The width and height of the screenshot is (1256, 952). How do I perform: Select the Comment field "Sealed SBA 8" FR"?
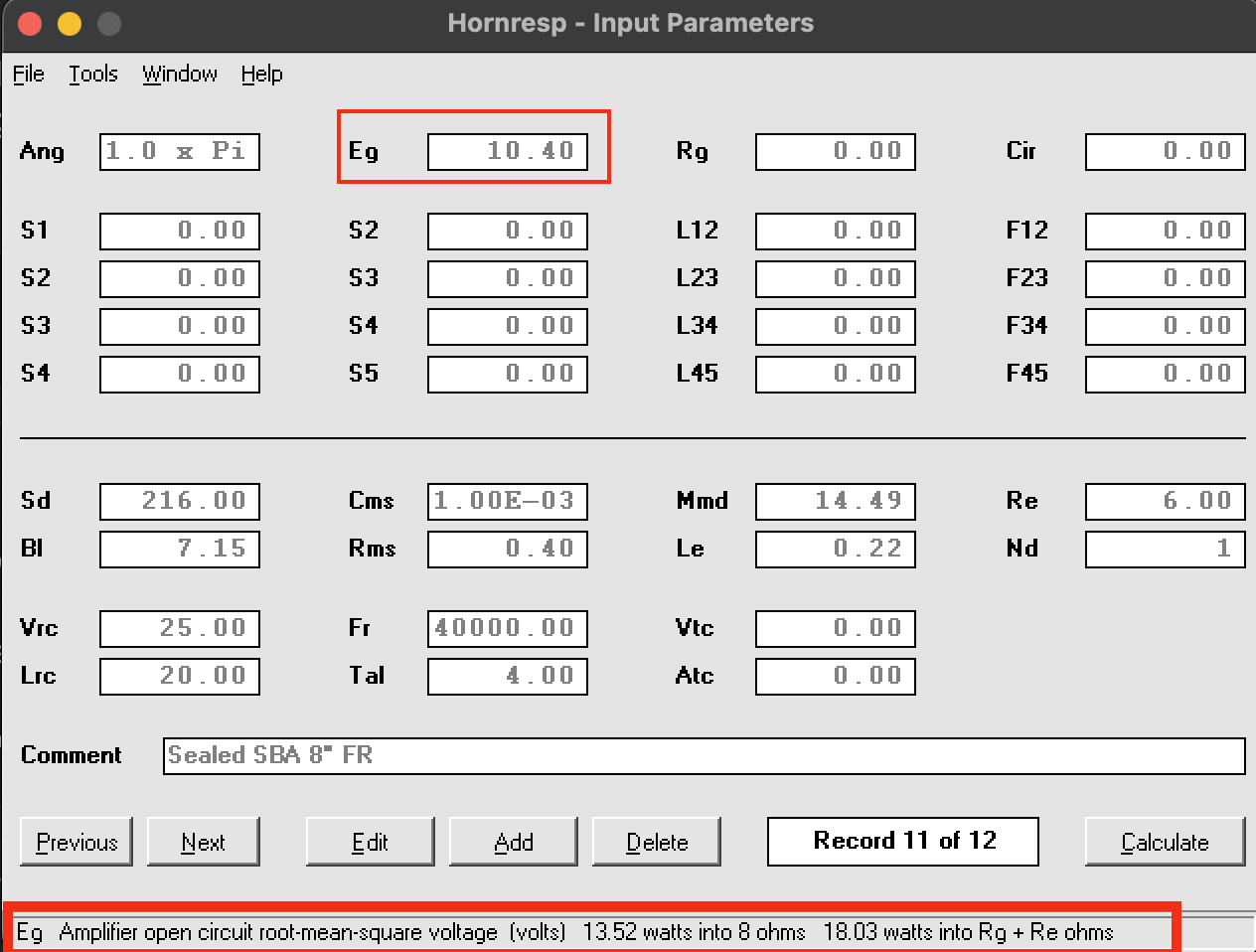click(x=705, y=756)
